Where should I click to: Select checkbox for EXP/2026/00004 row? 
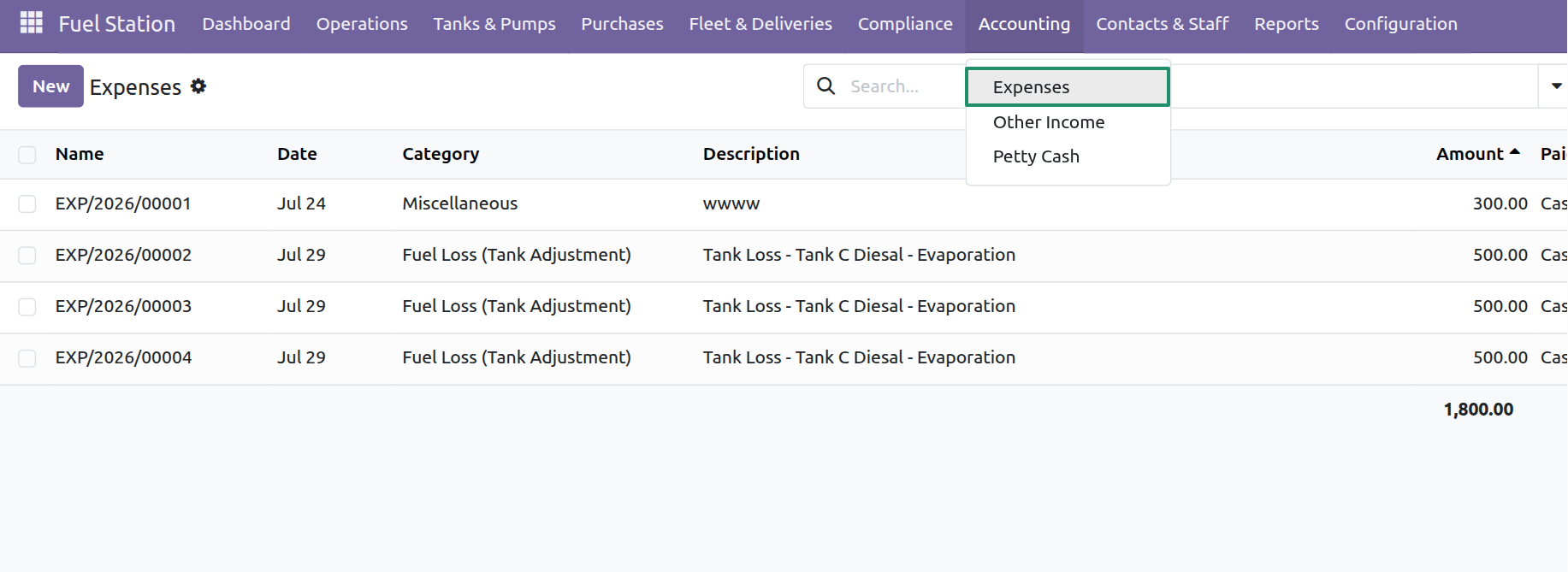pos(27,357)
